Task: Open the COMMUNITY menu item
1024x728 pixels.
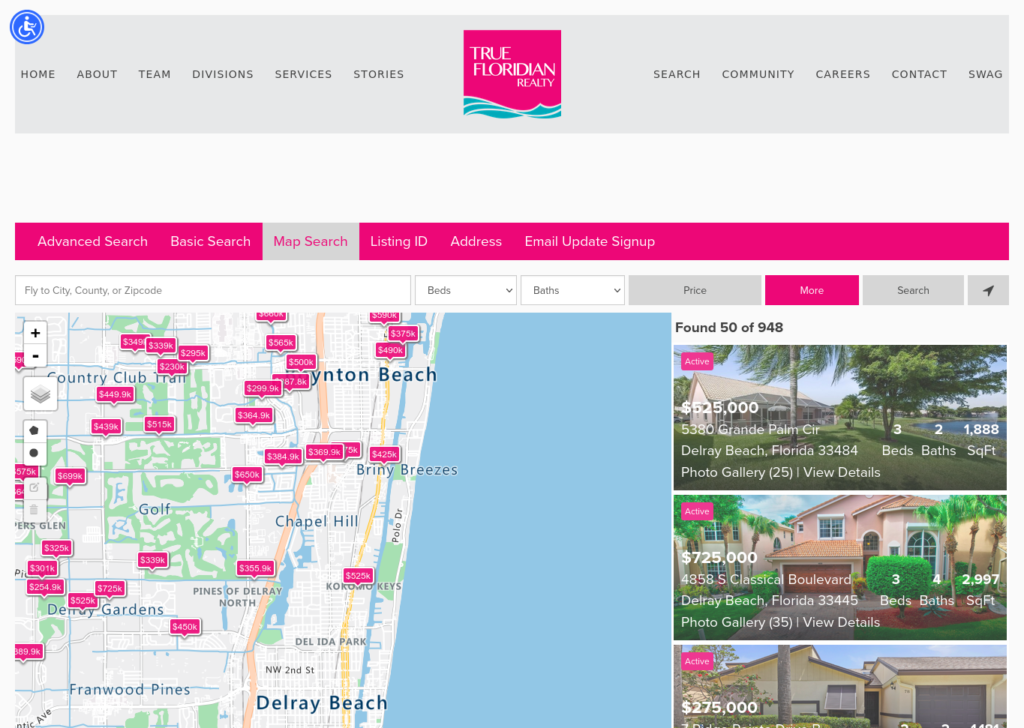Action: pos(758,74)
